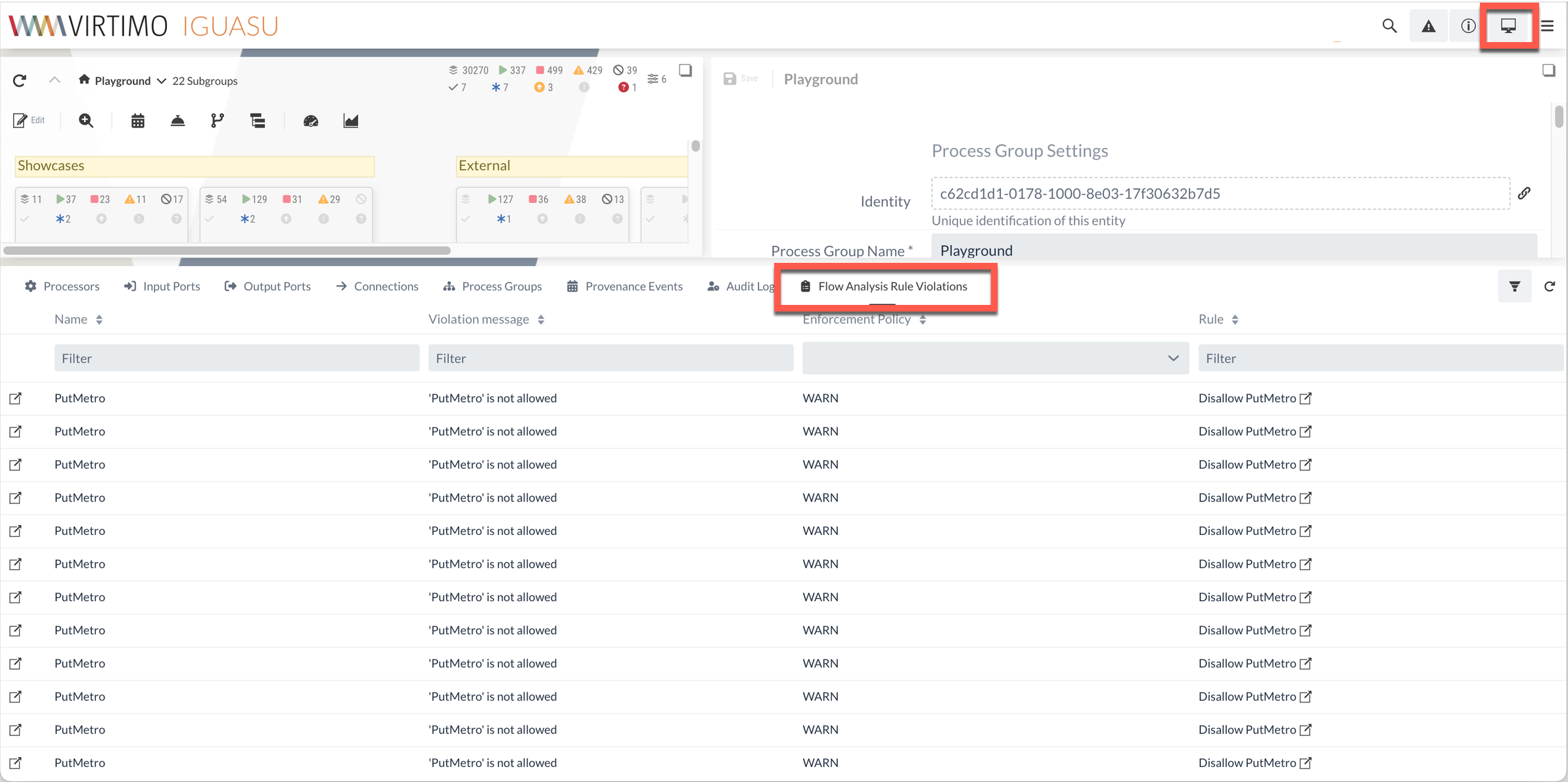Image resolution: width=1568 pixels, height=782 pixels.
Task: Click the VIRTIMO IGUASU logo
Action: tap(143, 26)
